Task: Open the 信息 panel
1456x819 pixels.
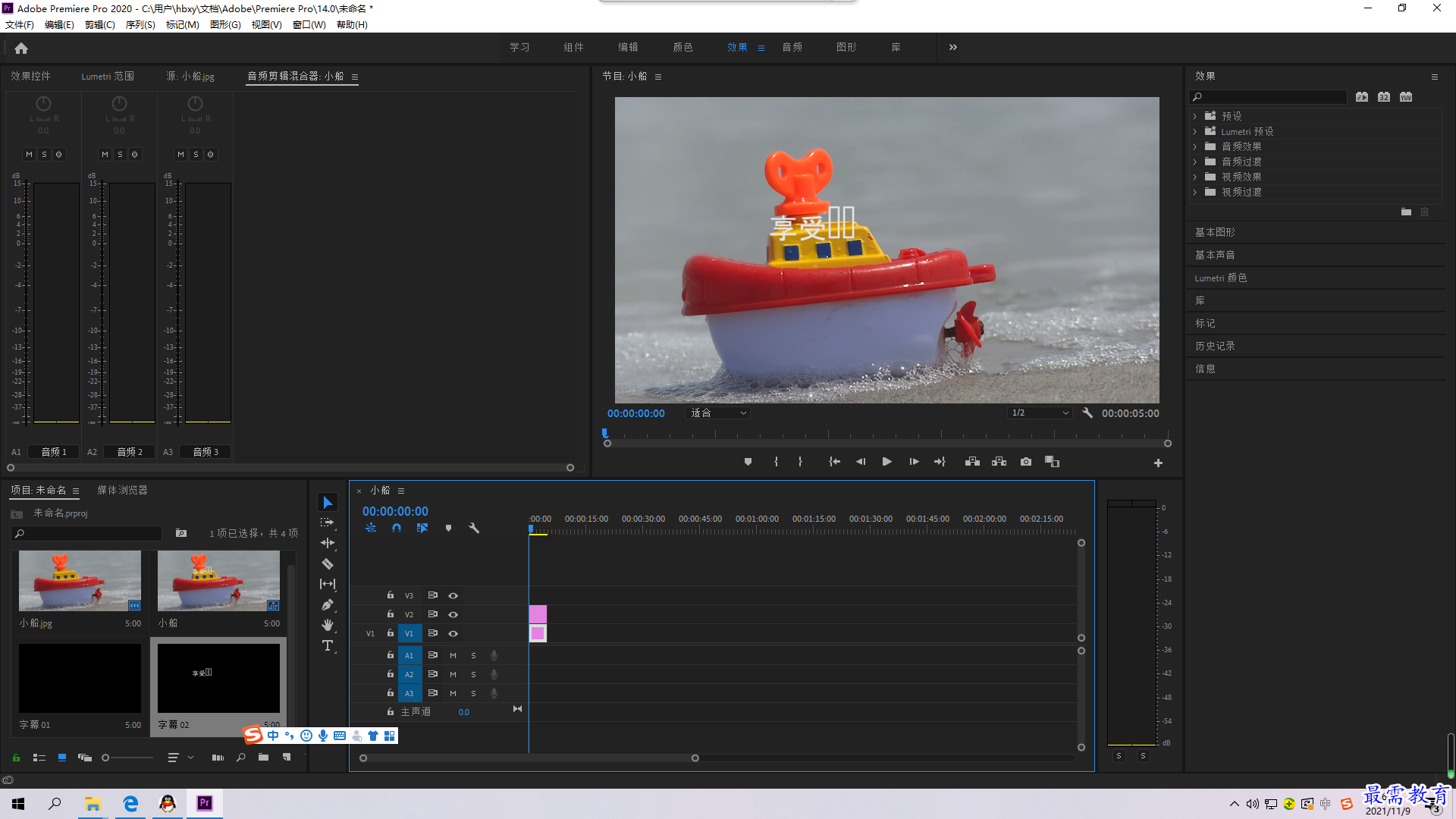Action: (x=1205, y=369)
